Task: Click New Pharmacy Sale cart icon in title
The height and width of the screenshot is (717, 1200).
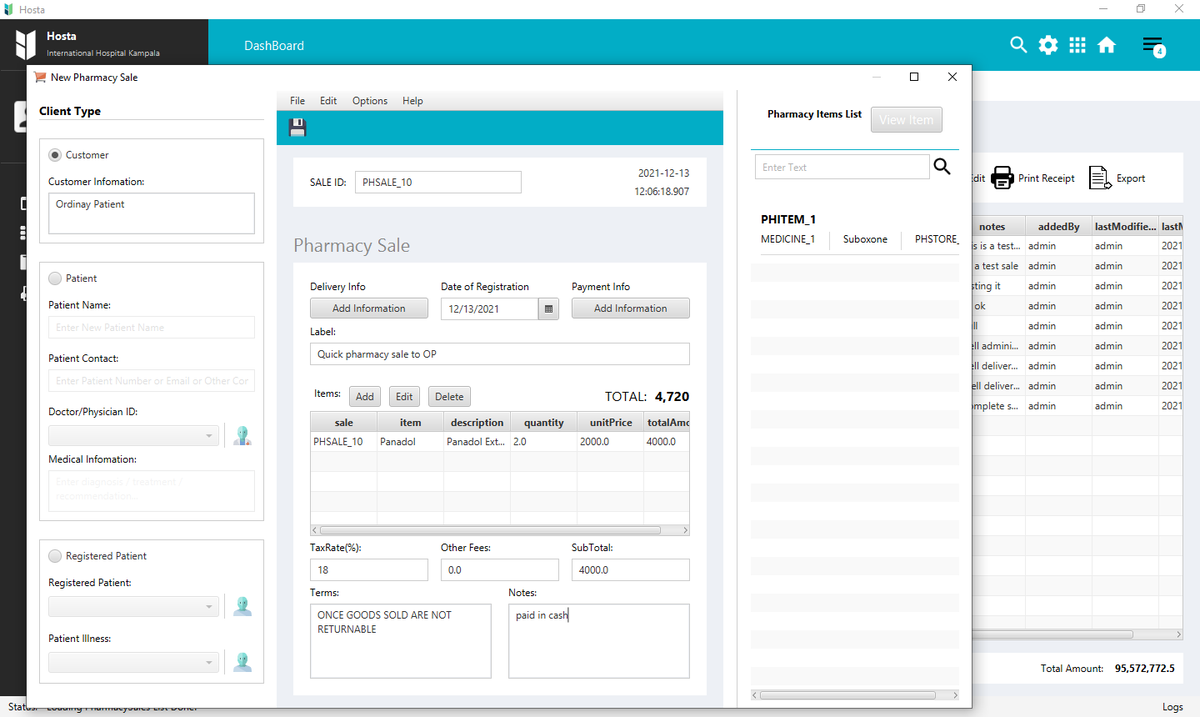Action: coord(40,77)
